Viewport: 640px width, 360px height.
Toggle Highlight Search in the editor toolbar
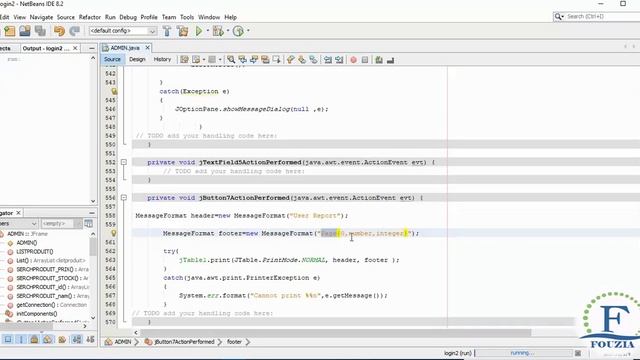click(265, 60)
